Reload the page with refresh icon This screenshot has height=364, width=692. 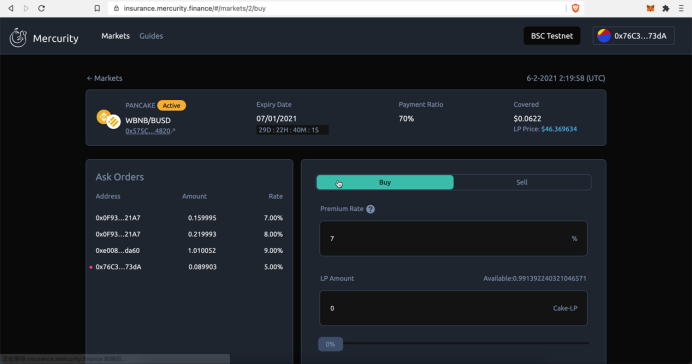[41, 8]
